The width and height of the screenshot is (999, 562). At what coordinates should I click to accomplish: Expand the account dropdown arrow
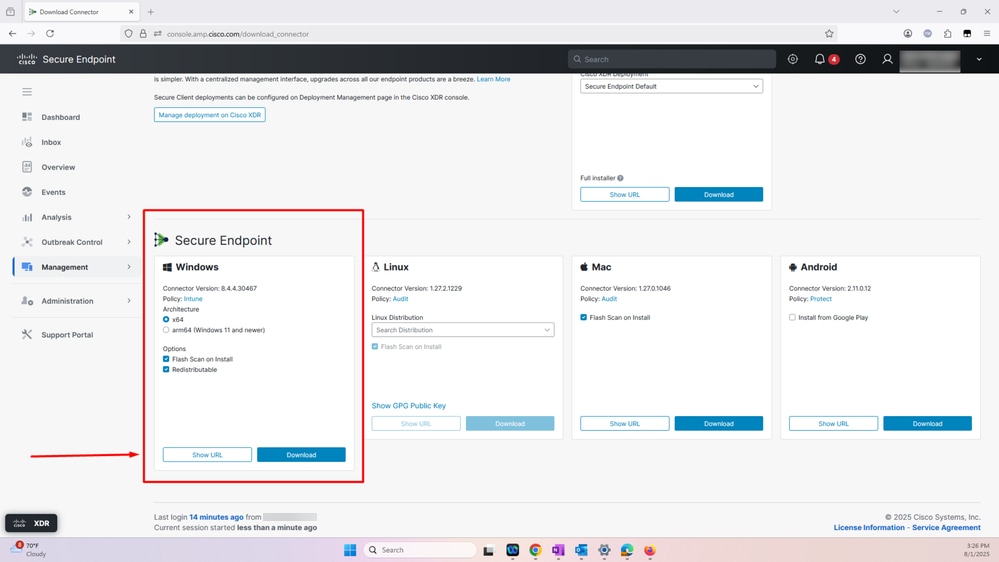979,59
